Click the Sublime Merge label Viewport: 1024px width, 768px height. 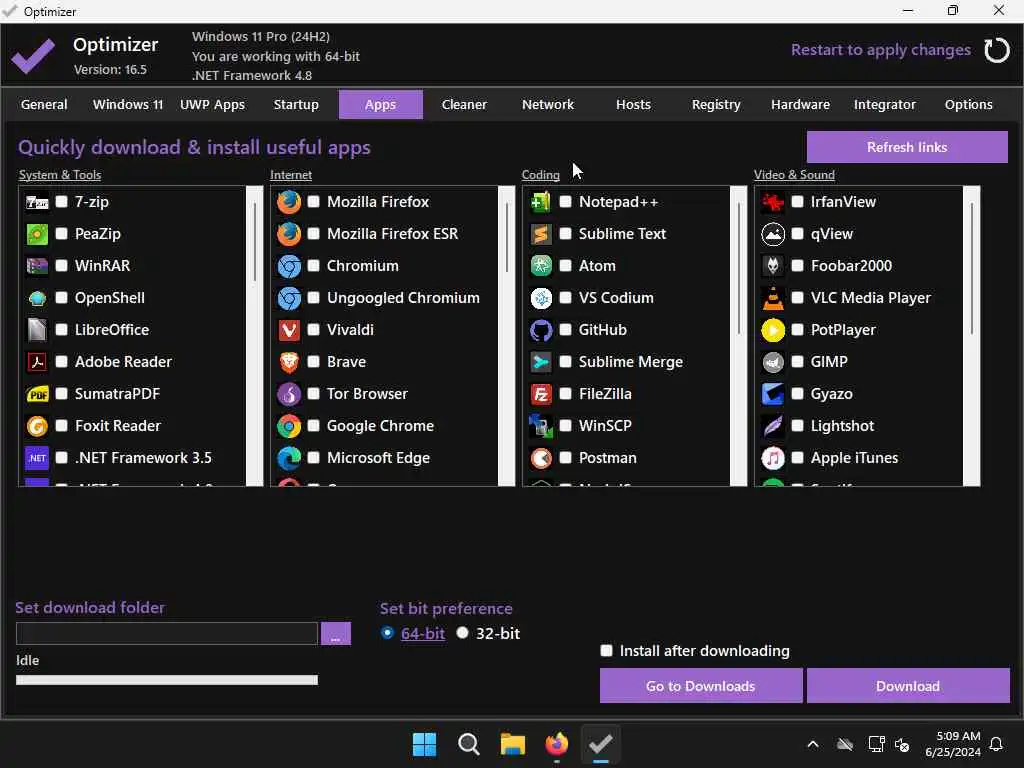coord(631,362)
